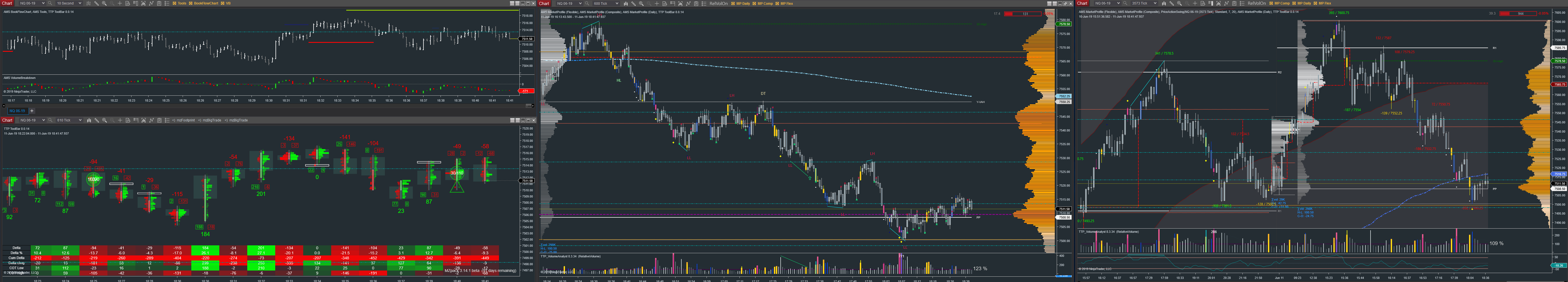Open the bar style icon in 610 Tick chart

click(x=89, y=120)
